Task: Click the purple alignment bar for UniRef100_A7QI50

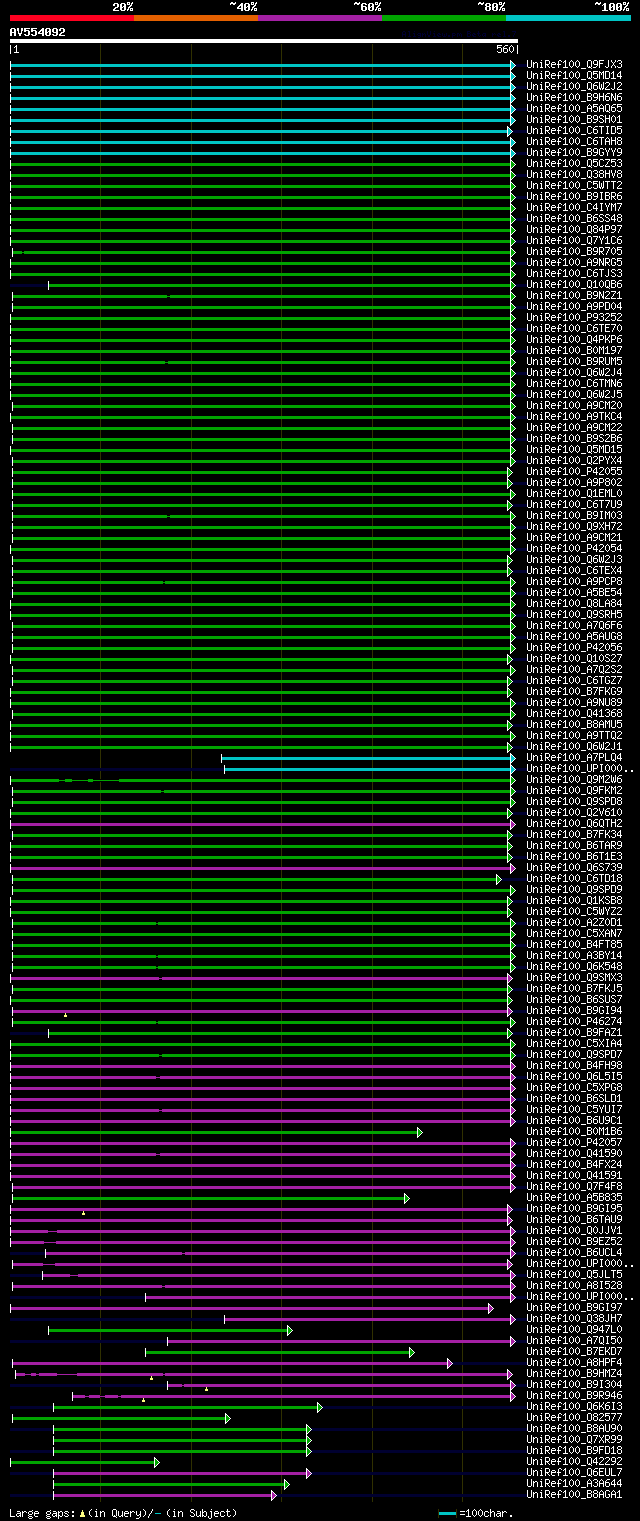Action: pos(341,1340)
